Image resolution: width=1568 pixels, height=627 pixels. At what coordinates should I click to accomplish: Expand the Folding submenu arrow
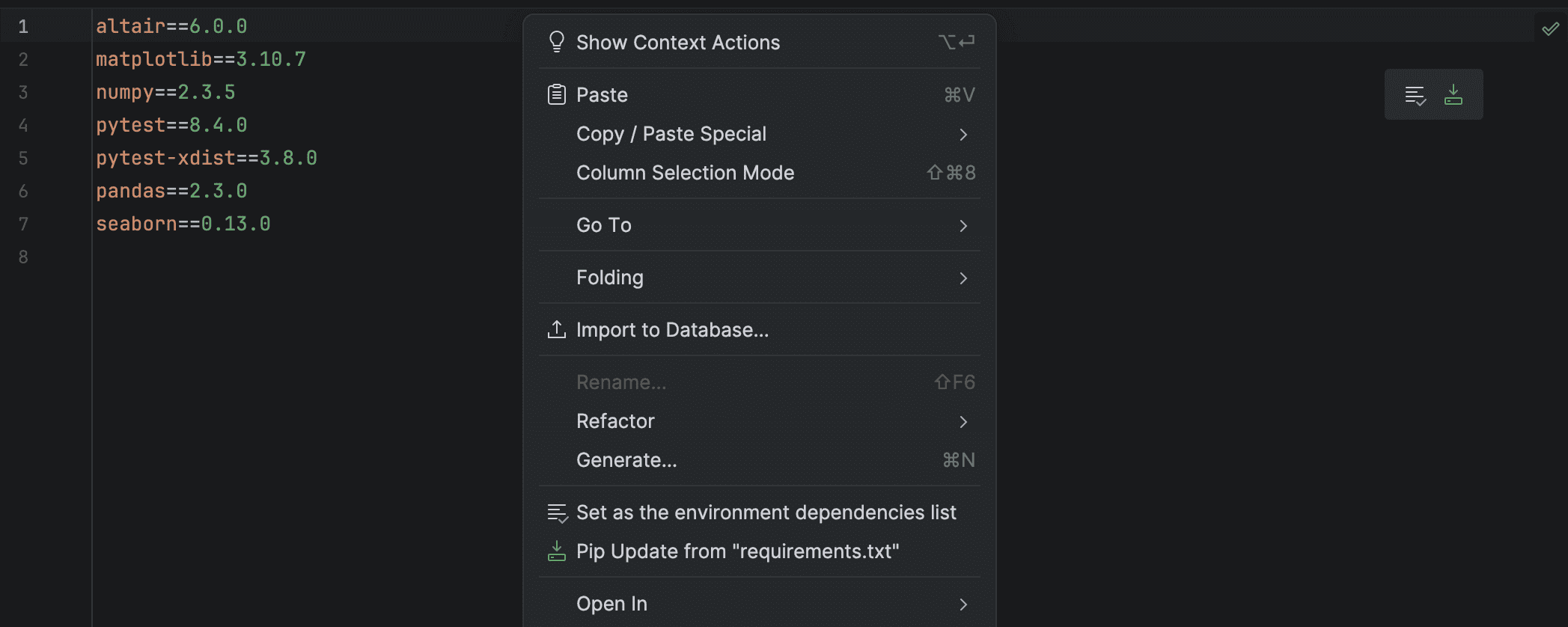tap(963, 278)
